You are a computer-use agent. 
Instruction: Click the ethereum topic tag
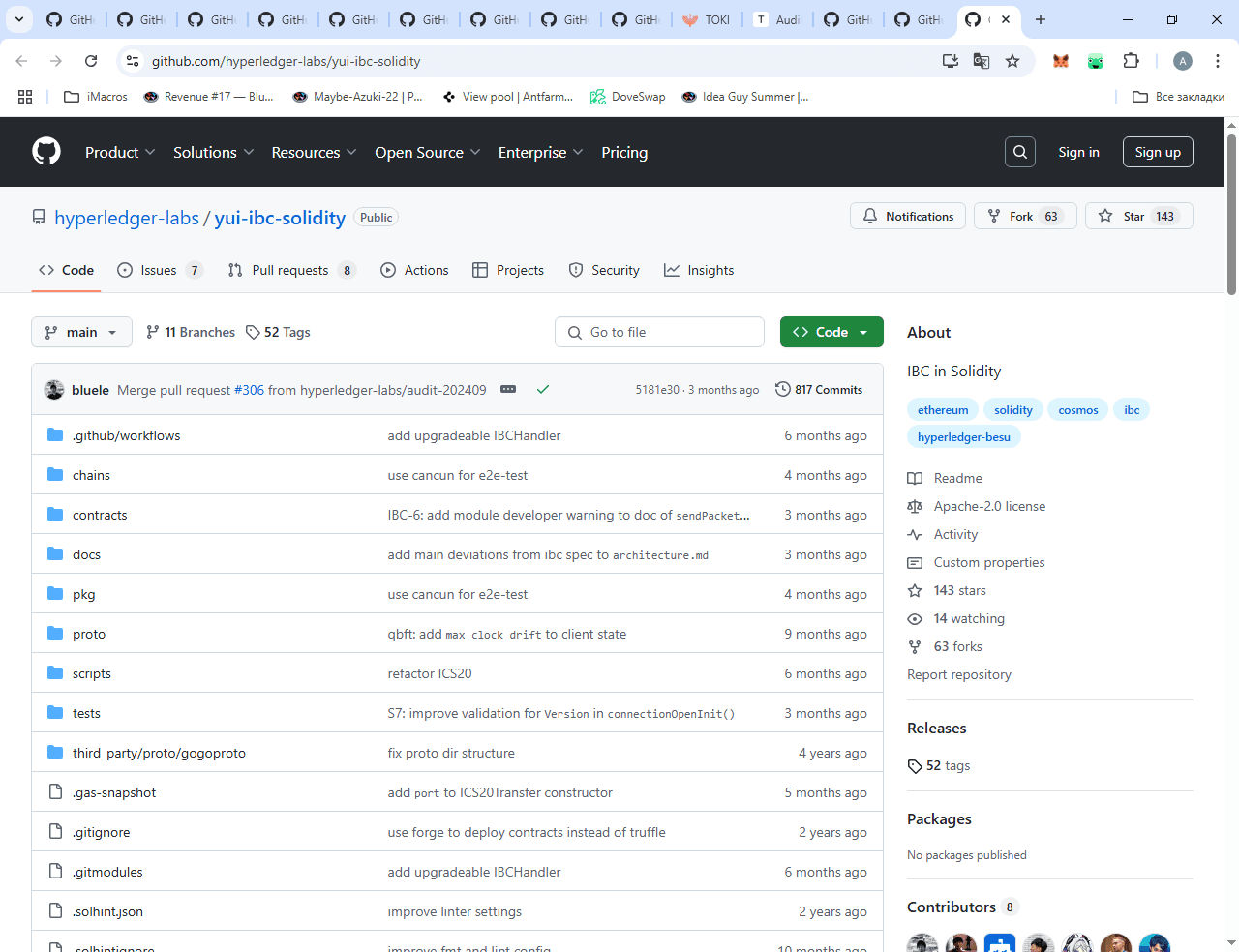(x=943, y=410)
